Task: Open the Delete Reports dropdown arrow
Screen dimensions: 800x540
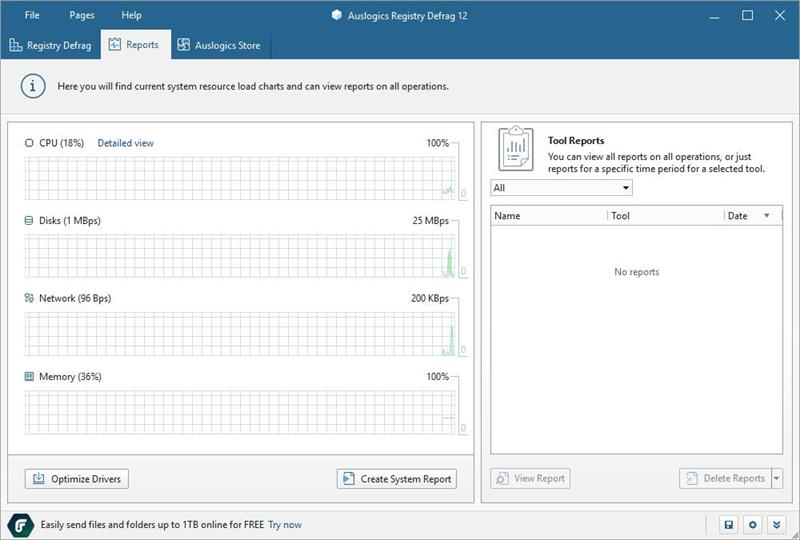Action: click(x=777, y=478)
